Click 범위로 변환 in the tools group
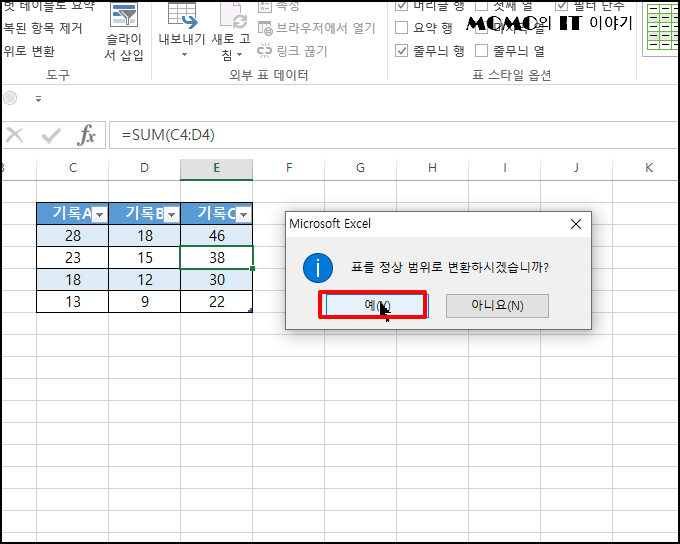680x544 pixels. pos(29,51)
